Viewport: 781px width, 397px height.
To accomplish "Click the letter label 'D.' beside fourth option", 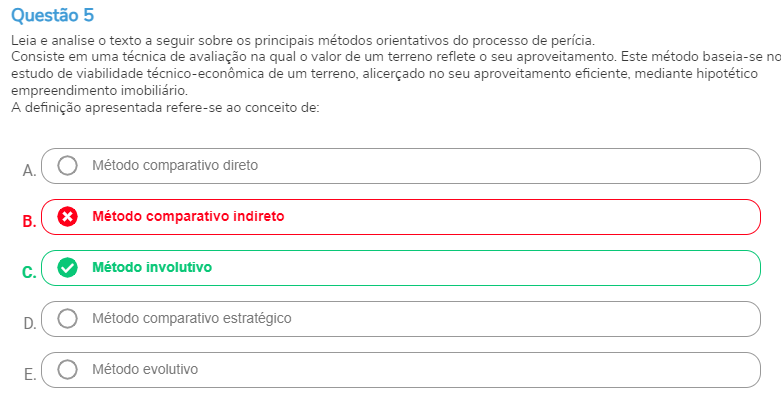I will [x=30, y=324].
